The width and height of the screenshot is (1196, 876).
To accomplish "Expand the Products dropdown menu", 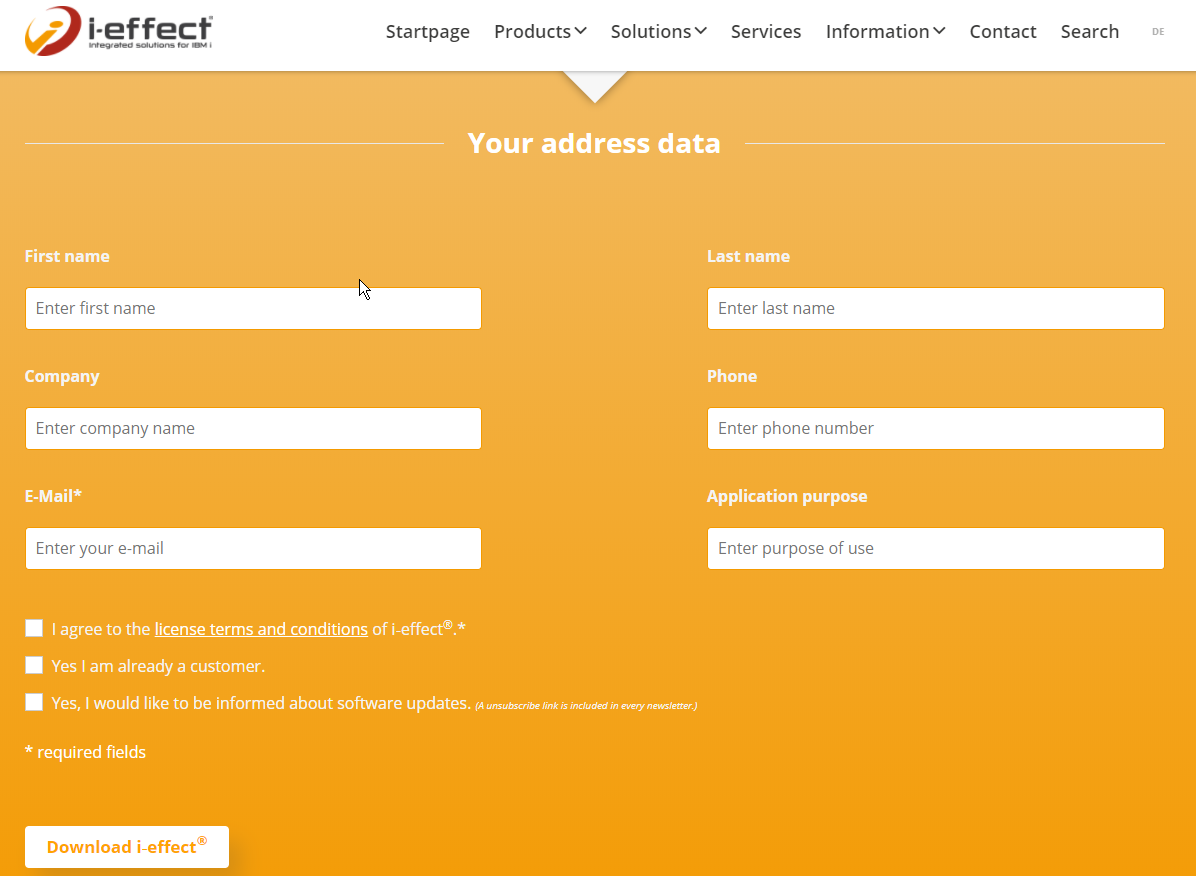I will click(x=540, y=32).
